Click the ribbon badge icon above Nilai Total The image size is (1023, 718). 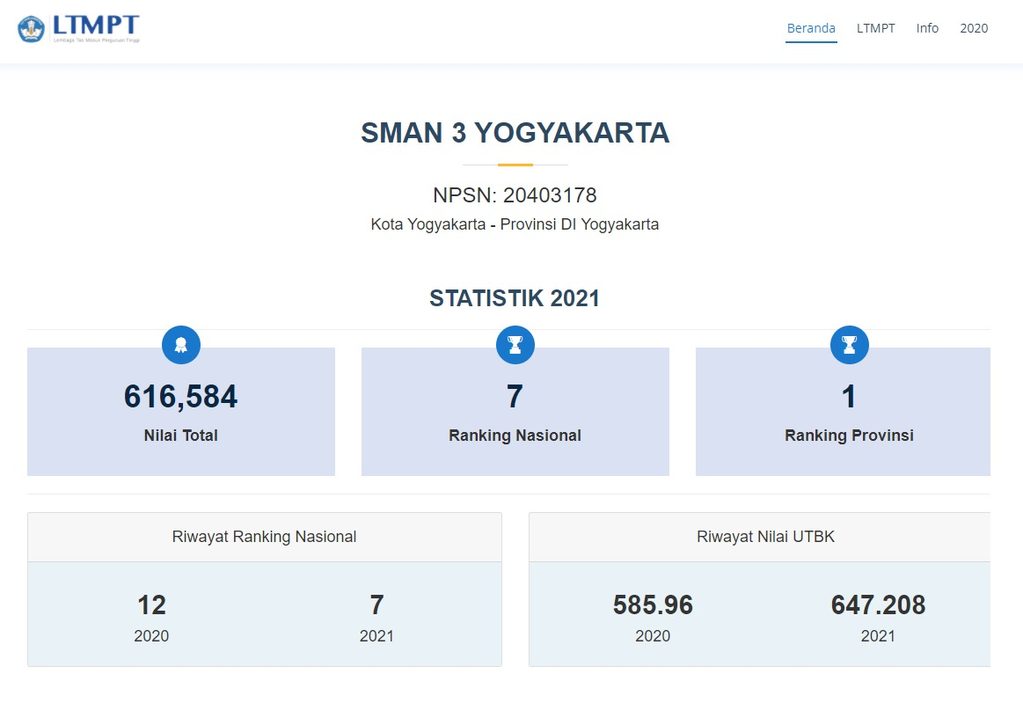click(181, 345)
